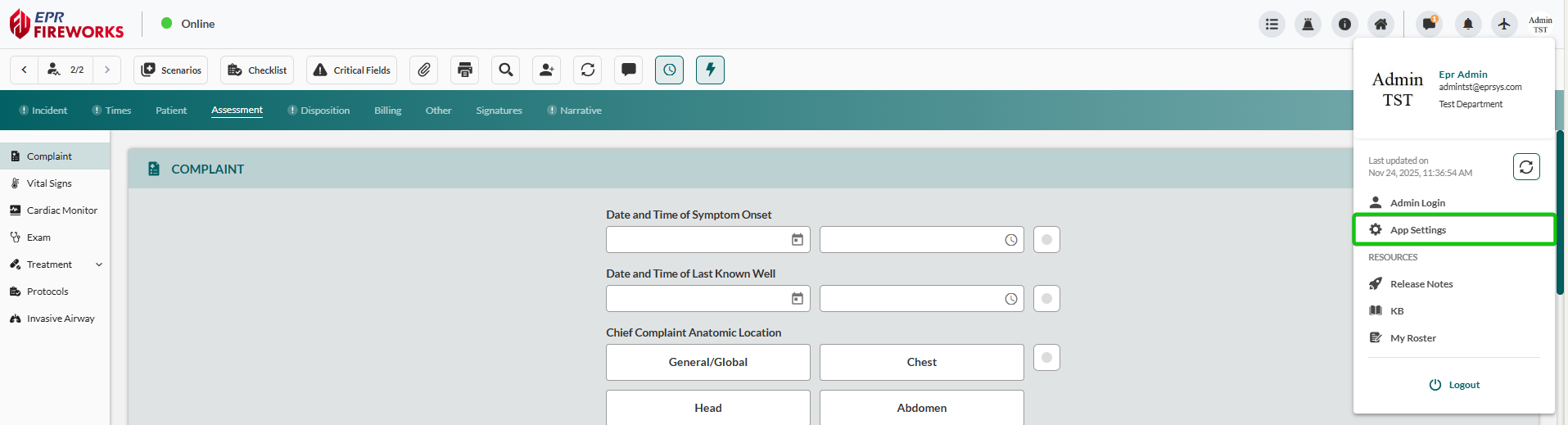
Task: Toggle the circle beside Chief Complaint Anatomic Location
Action: point(1046,358)
